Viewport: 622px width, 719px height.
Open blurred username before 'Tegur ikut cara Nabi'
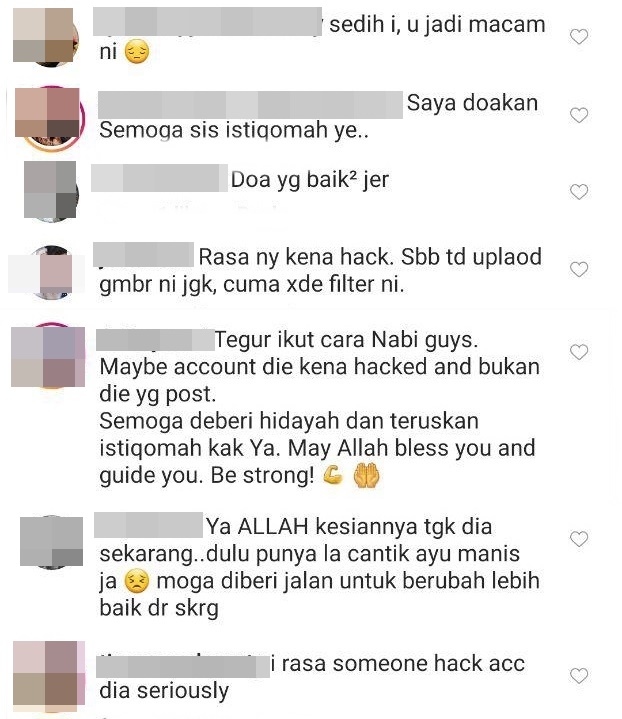[155, 340]
